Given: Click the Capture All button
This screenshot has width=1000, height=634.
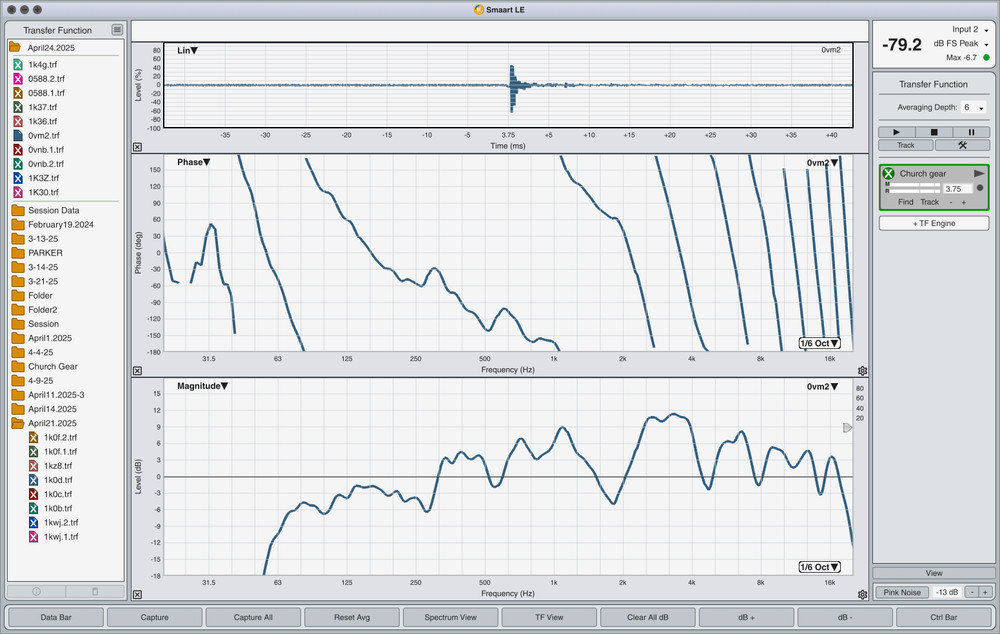Looking at the screenshot, I should coord(253,617).
